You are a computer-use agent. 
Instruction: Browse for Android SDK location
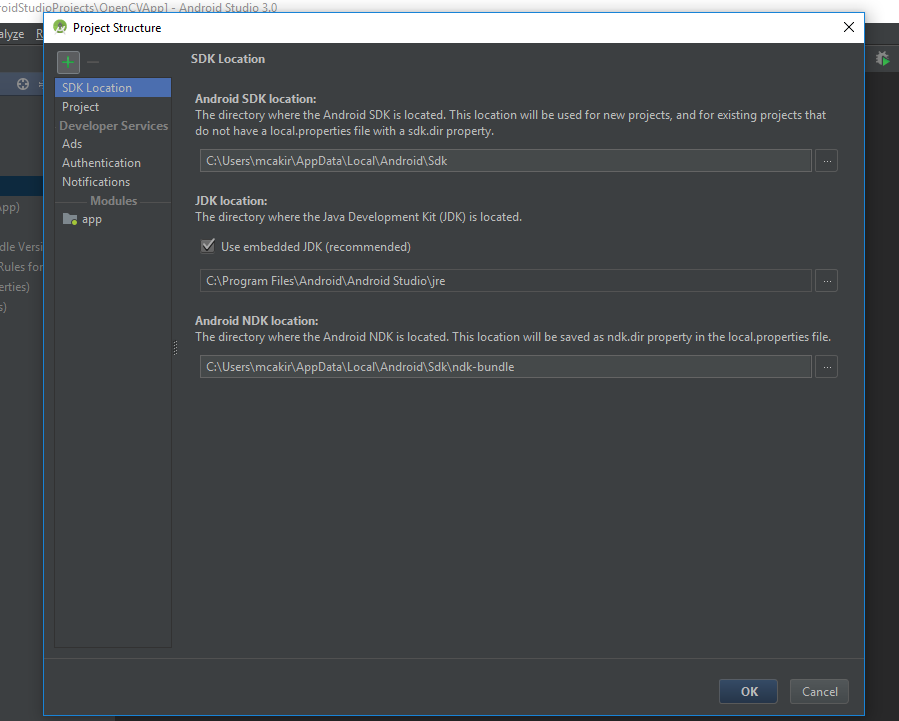[x=827, y=161]
